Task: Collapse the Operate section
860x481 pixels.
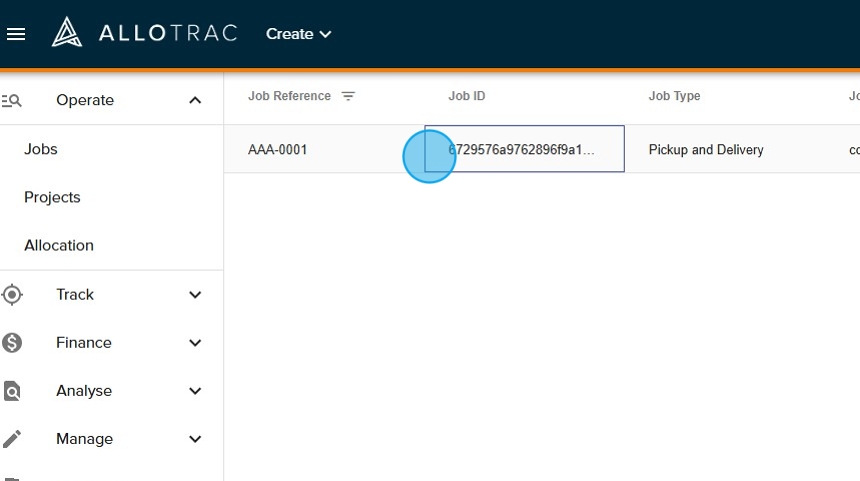Action: (195, 100)
